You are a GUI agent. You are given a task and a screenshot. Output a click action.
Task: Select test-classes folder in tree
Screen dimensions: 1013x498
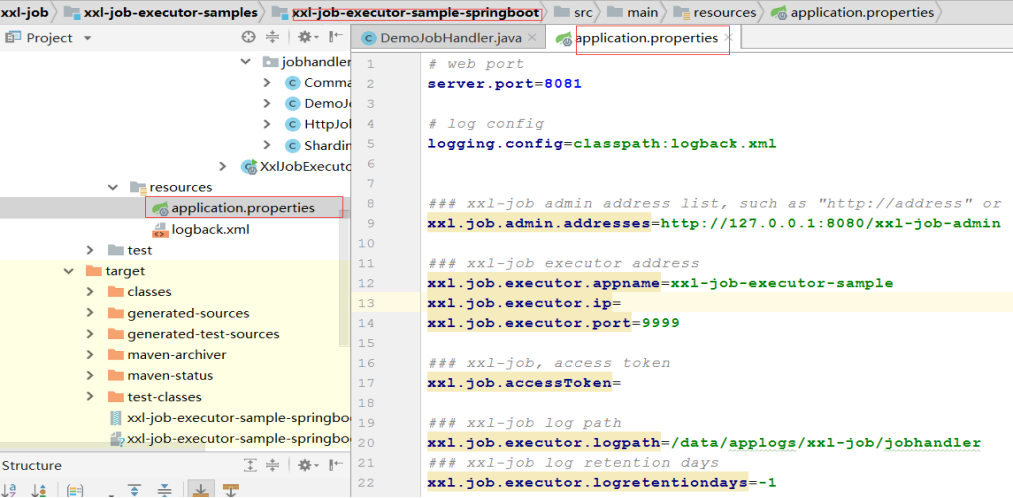[164, 397]
